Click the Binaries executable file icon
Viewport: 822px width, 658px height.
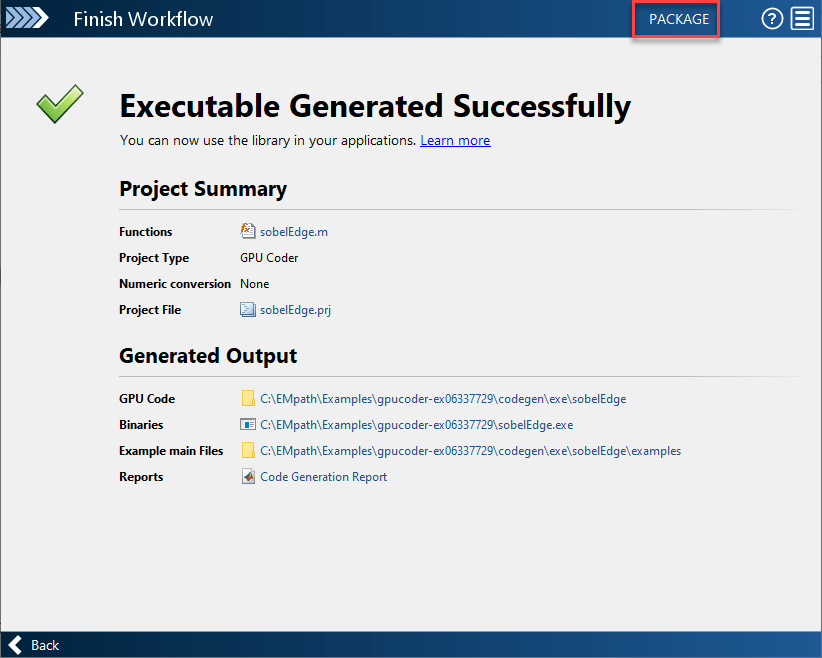pyautogui.click(x=248, y=425)
